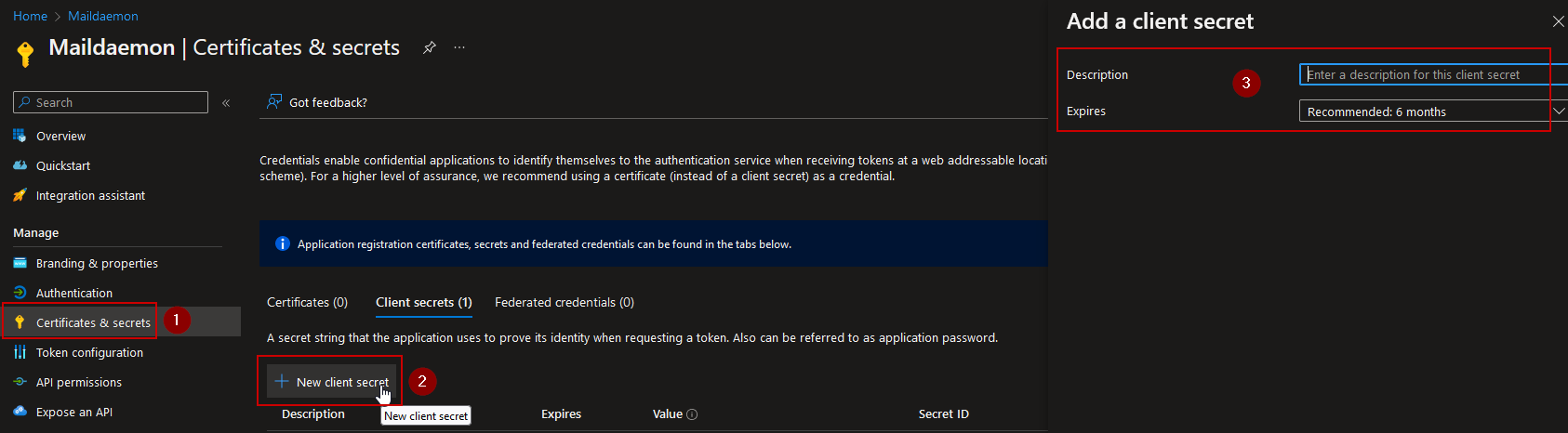Click the Description column header
The width and height of the screenshot is (1568, 433).
pos(313,413)
